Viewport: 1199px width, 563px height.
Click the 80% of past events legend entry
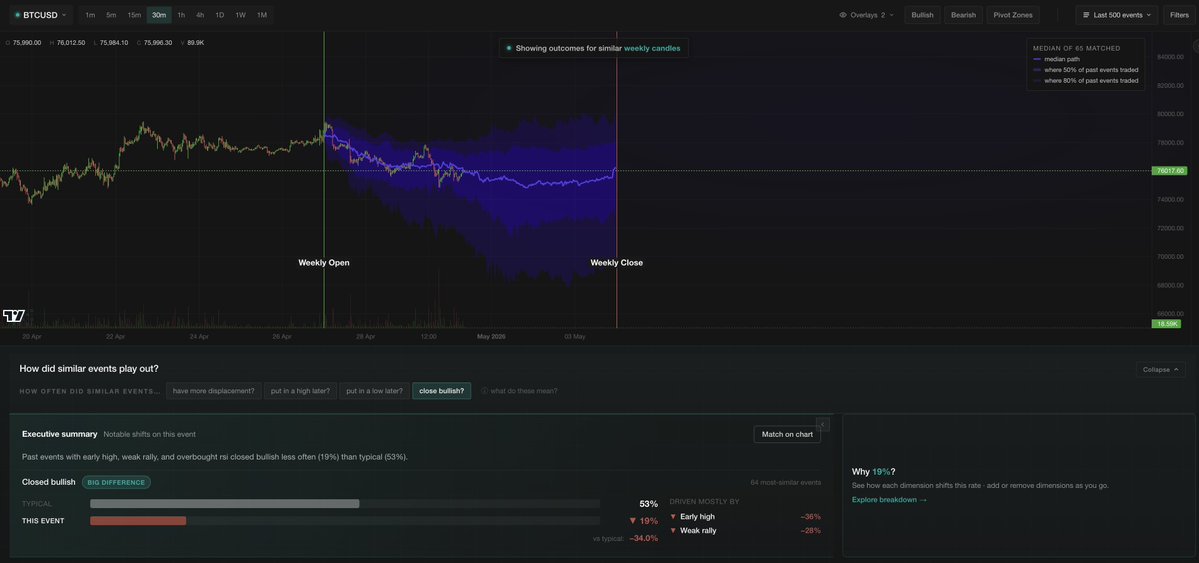1085,80
